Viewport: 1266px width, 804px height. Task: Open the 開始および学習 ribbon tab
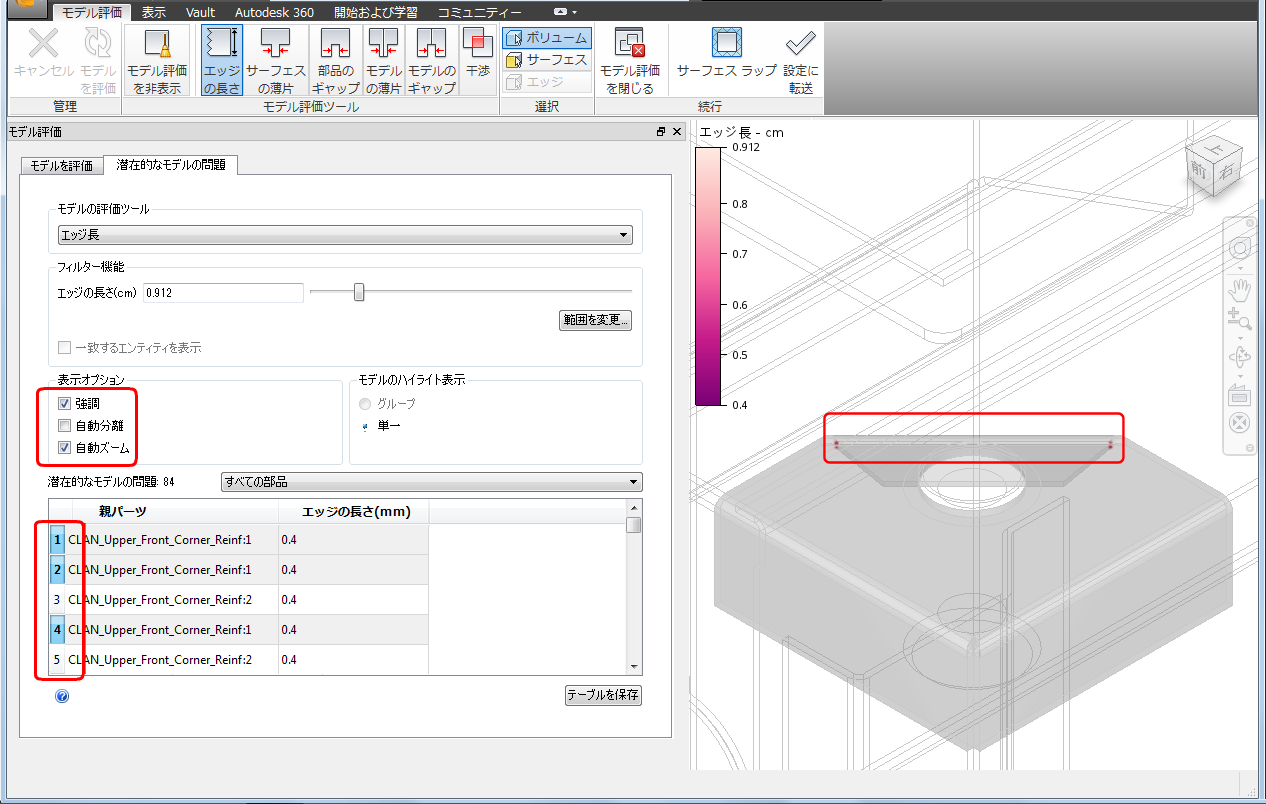tap(375, 12)
